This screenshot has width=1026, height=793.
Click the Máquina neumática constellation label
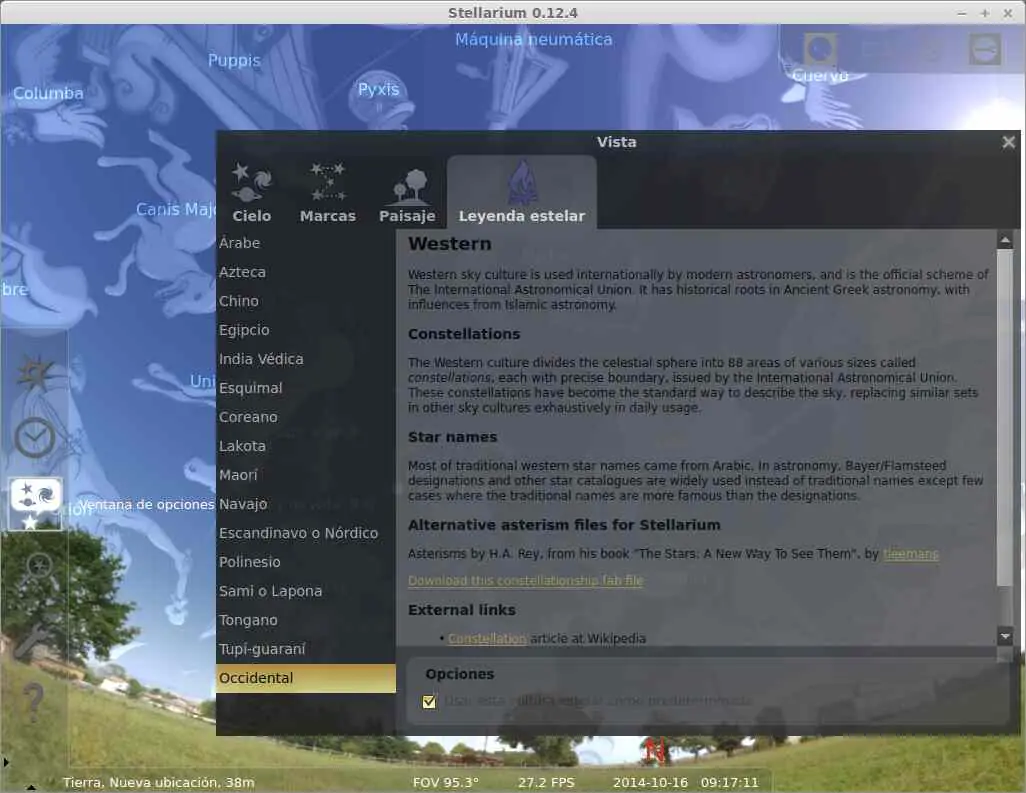point(534,40)
